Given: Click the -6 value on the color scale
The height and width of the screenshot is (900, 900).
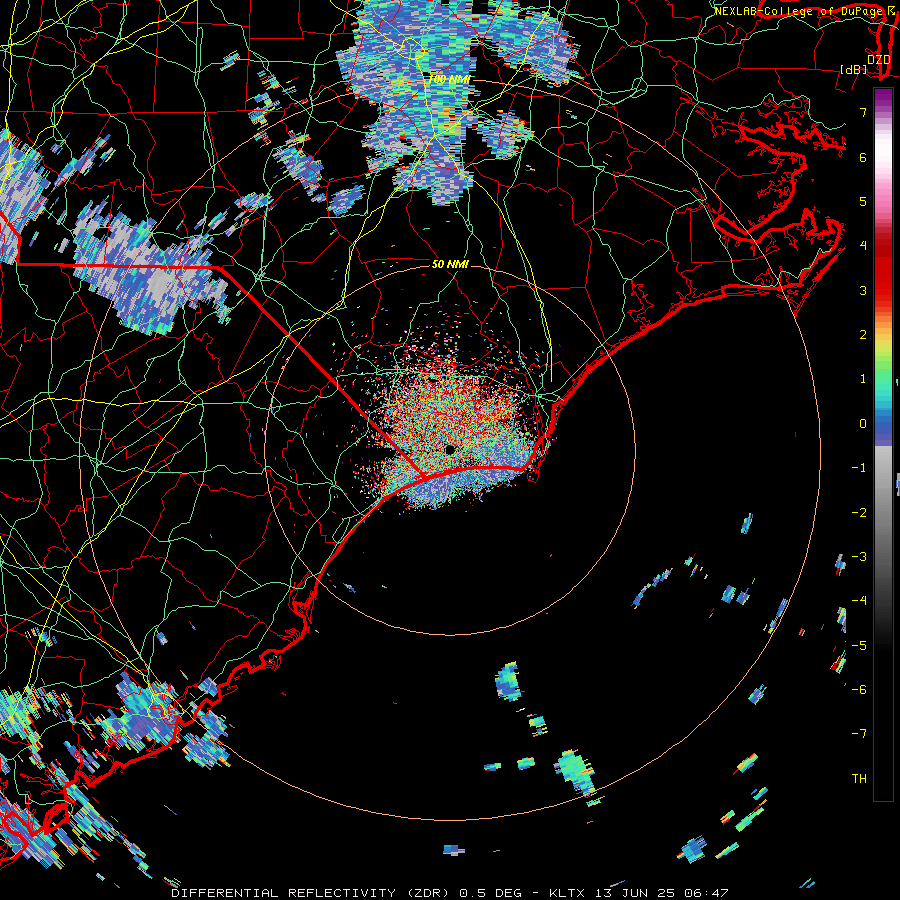Looking at the screenshot, I should pos(859,689).
